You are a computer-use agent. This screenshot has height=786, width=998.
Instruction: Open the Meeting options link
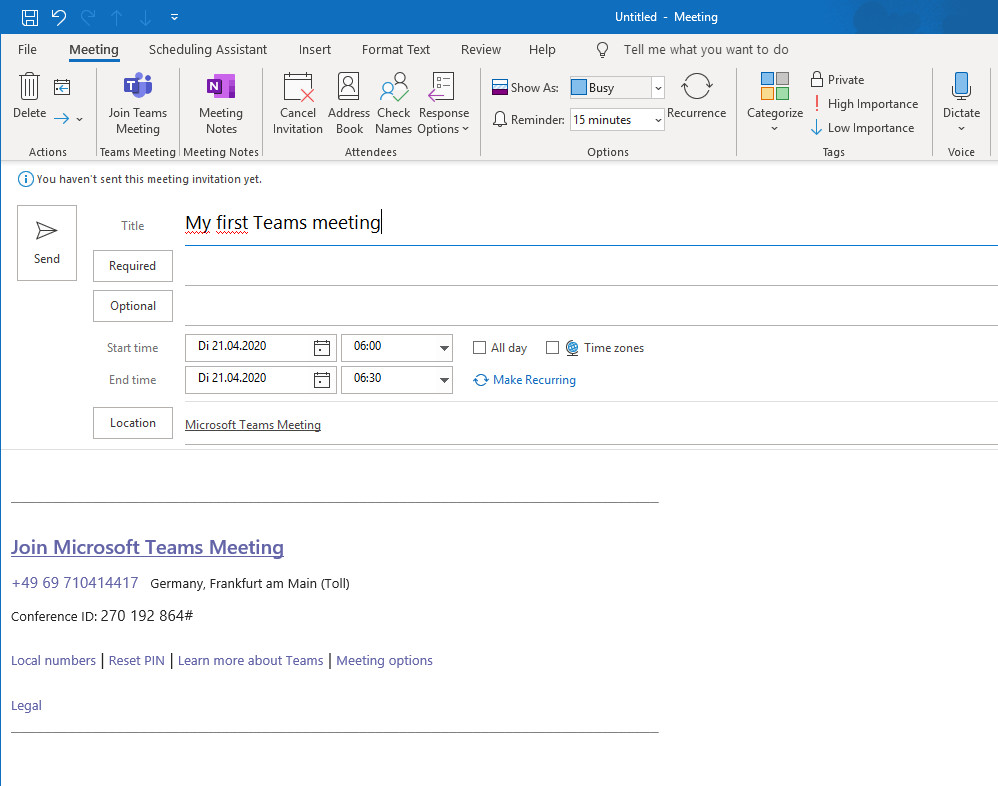(384, 661)
